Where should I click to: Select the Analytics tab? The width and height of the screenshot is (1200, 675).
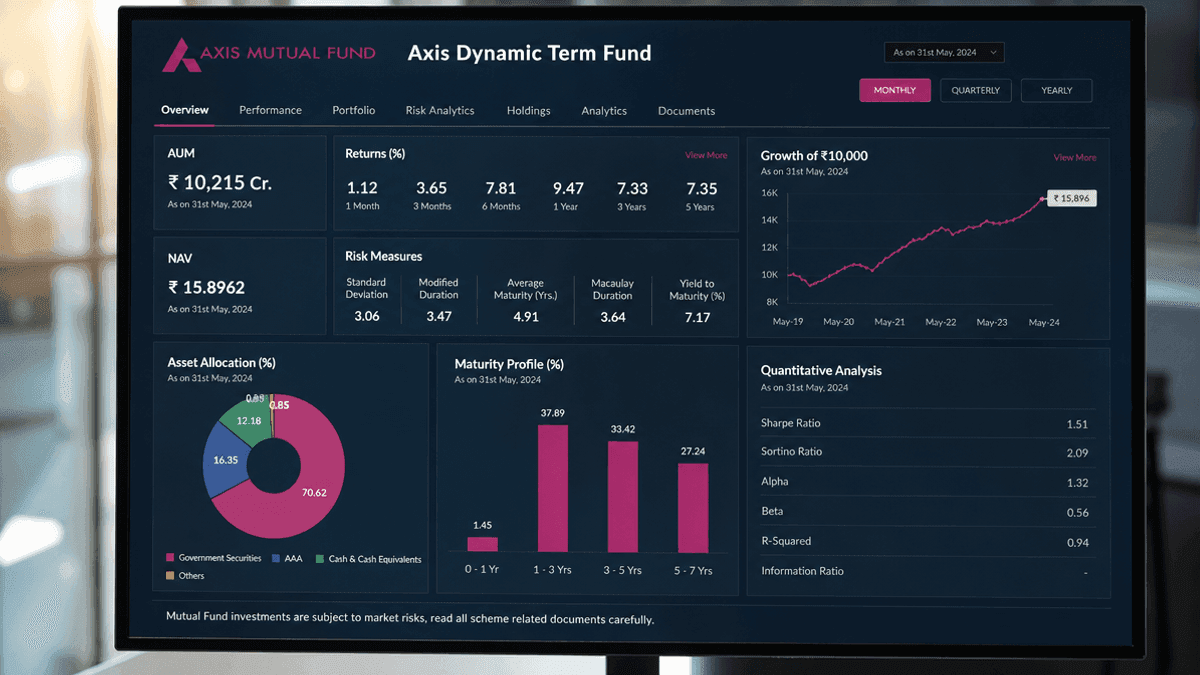(x=604, y=111)
